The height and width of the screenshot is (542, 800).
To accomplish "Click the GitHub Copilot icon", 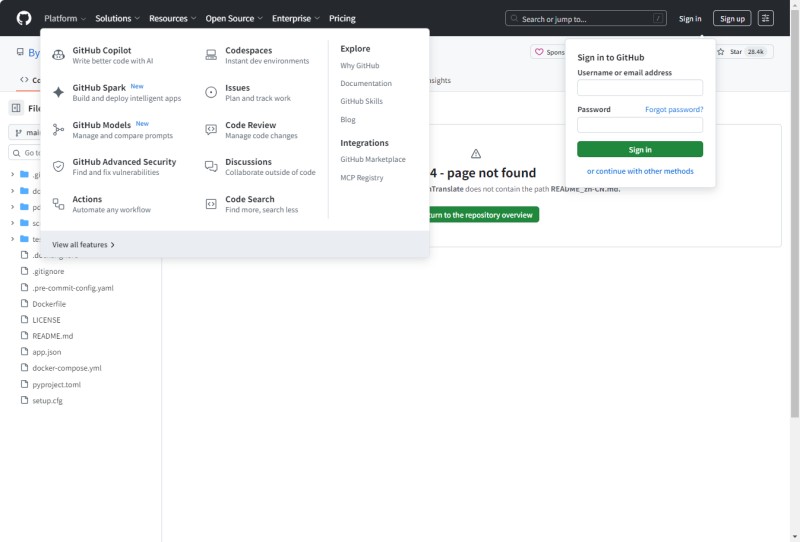I will pos(58,55).
